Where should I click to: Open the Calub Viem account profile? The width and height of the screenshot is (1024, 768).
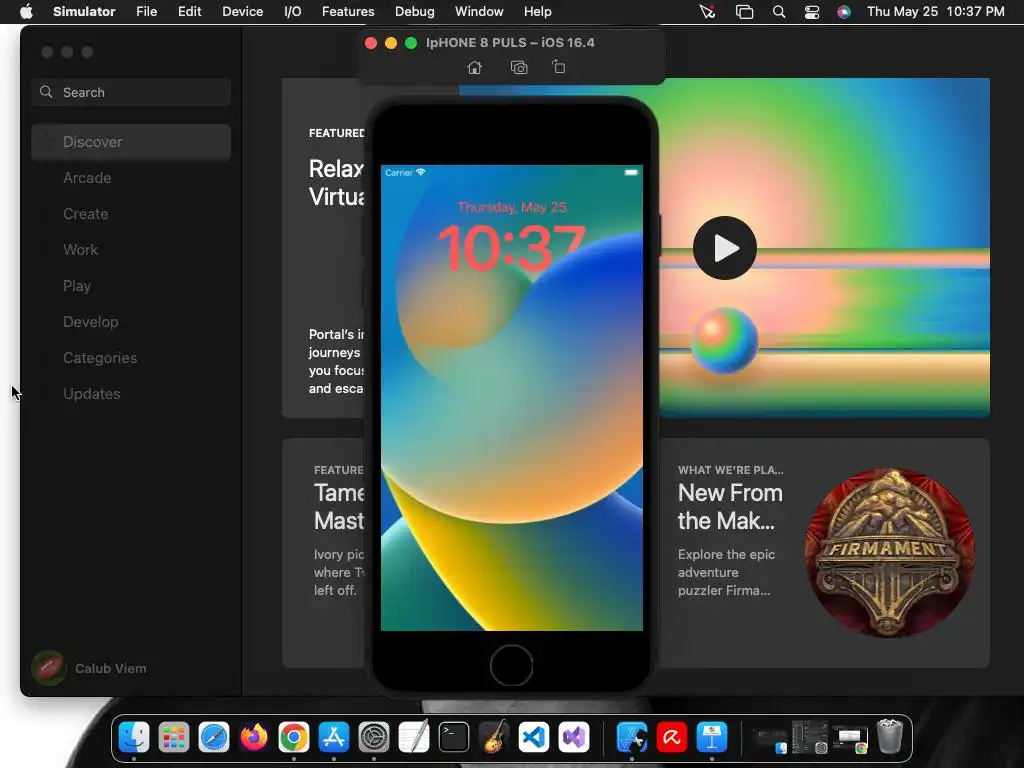pyautogui.click(x=89, y=668)
